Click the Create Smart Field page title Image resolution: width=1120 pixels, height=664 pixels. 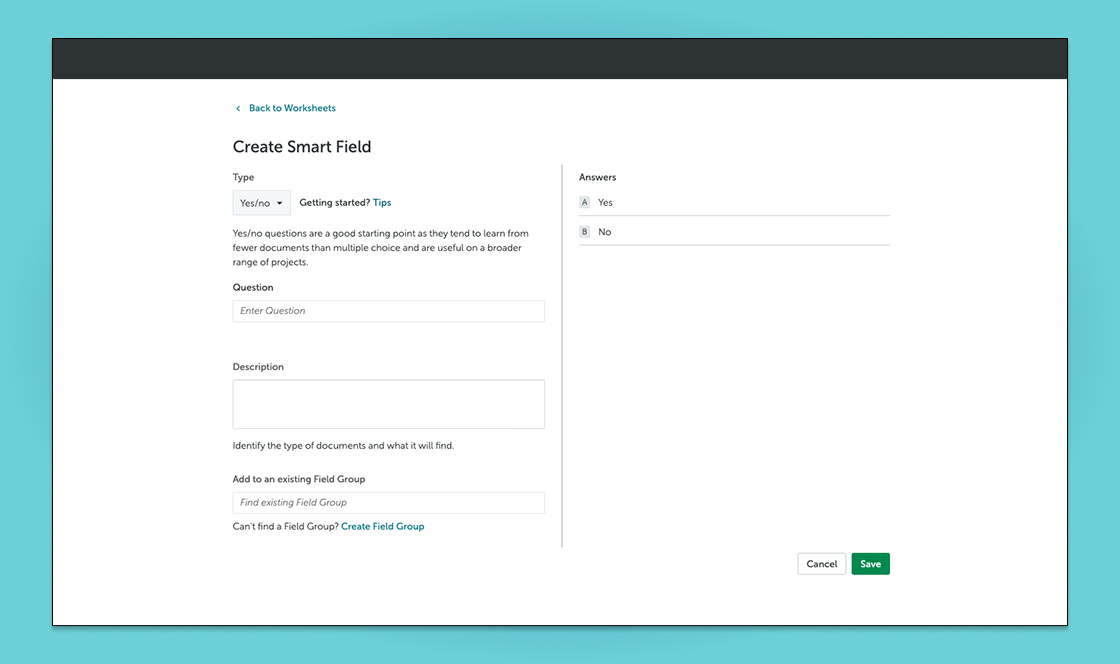coord(301,146)
